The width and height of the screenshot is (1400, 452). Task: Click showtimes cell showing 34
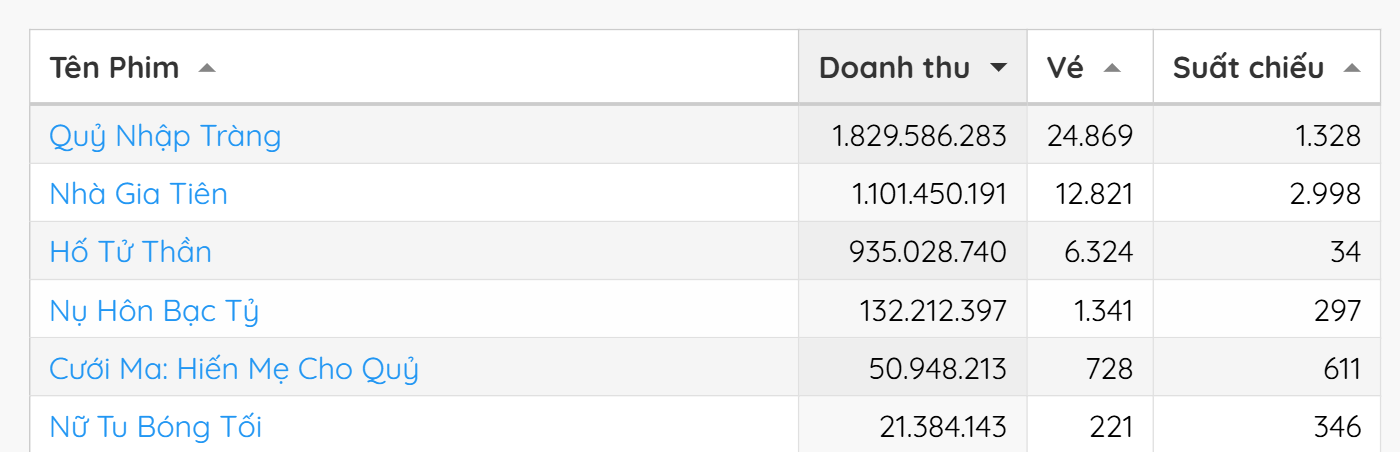[x=1345, y=252]
